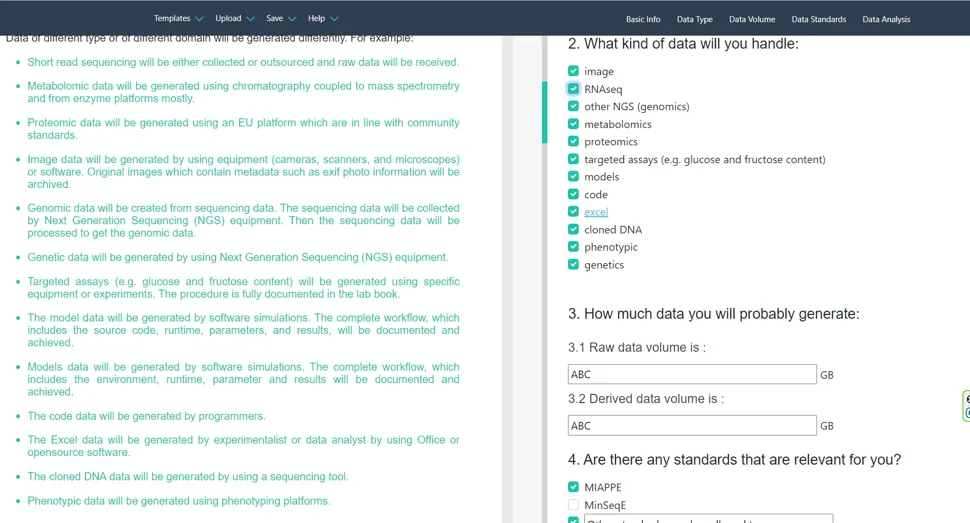Image resolution: width=970 pixels, height=523 pixels.
Task: Open the Save dropdown menu
Action: [x=281, y=19]
